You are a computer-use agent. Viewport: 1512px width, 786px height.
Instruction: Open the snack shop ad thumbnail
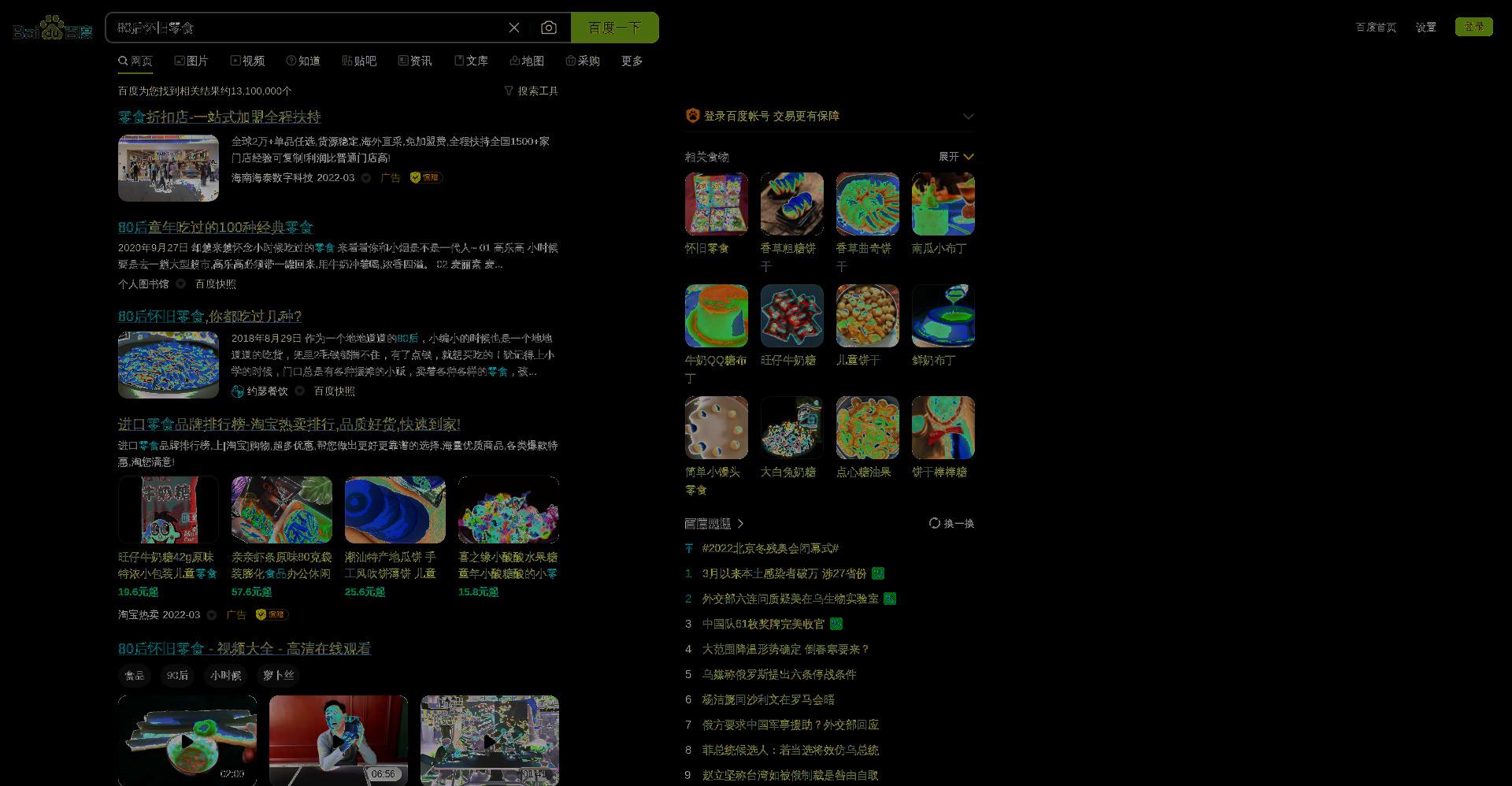point(169,168)
